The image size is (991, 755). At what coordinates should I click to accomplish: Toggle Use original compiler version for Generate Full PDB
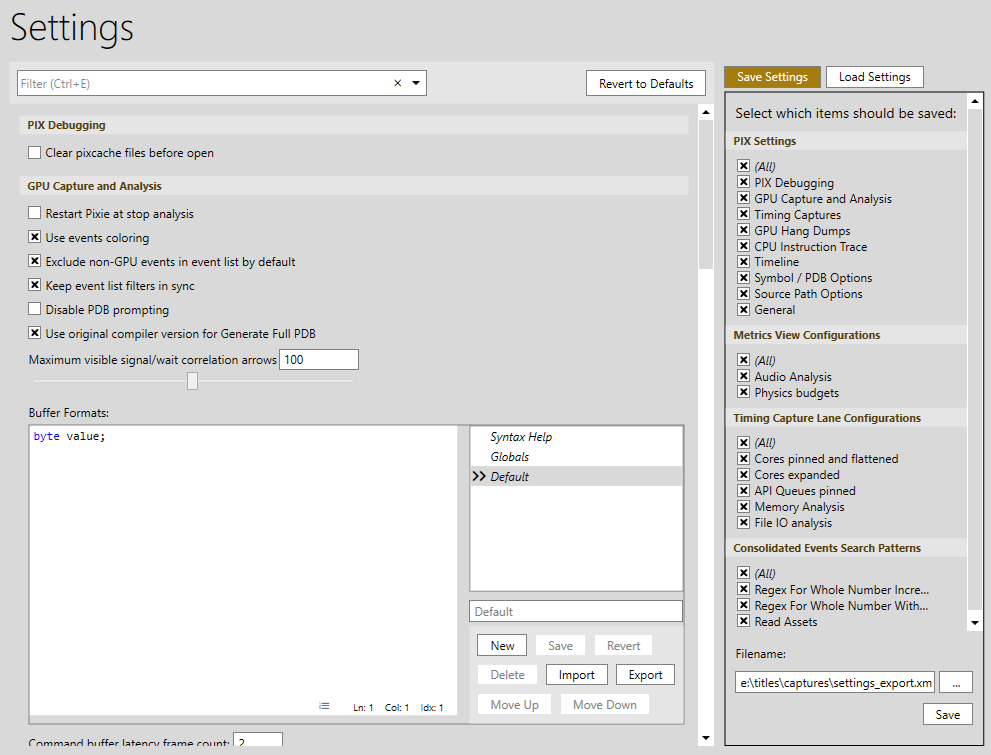pos(35,333)
